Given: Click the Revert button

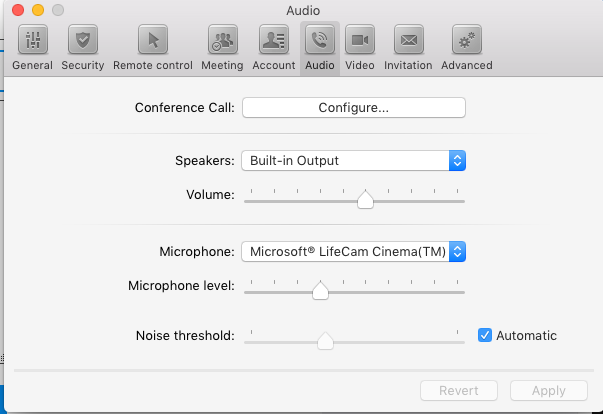Looking at the screenshot, I should click(x=459, y=391).
